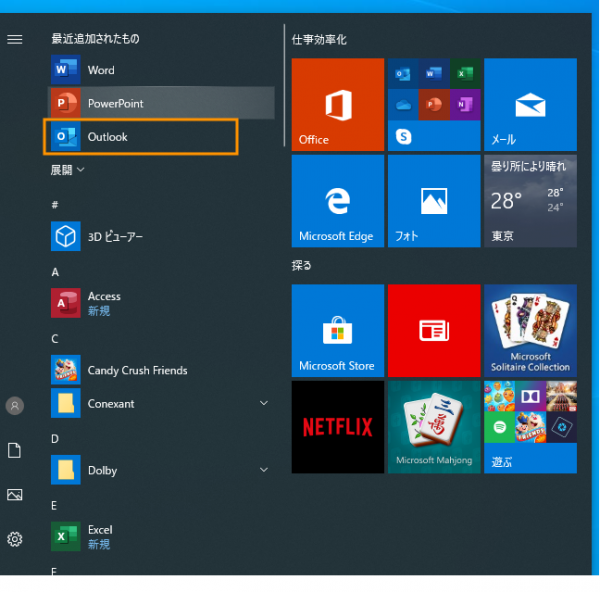Viewport: 600px width, 592px height.
Task: Open the red news tile
Action: pyautogui.click(x=434, y=331)
